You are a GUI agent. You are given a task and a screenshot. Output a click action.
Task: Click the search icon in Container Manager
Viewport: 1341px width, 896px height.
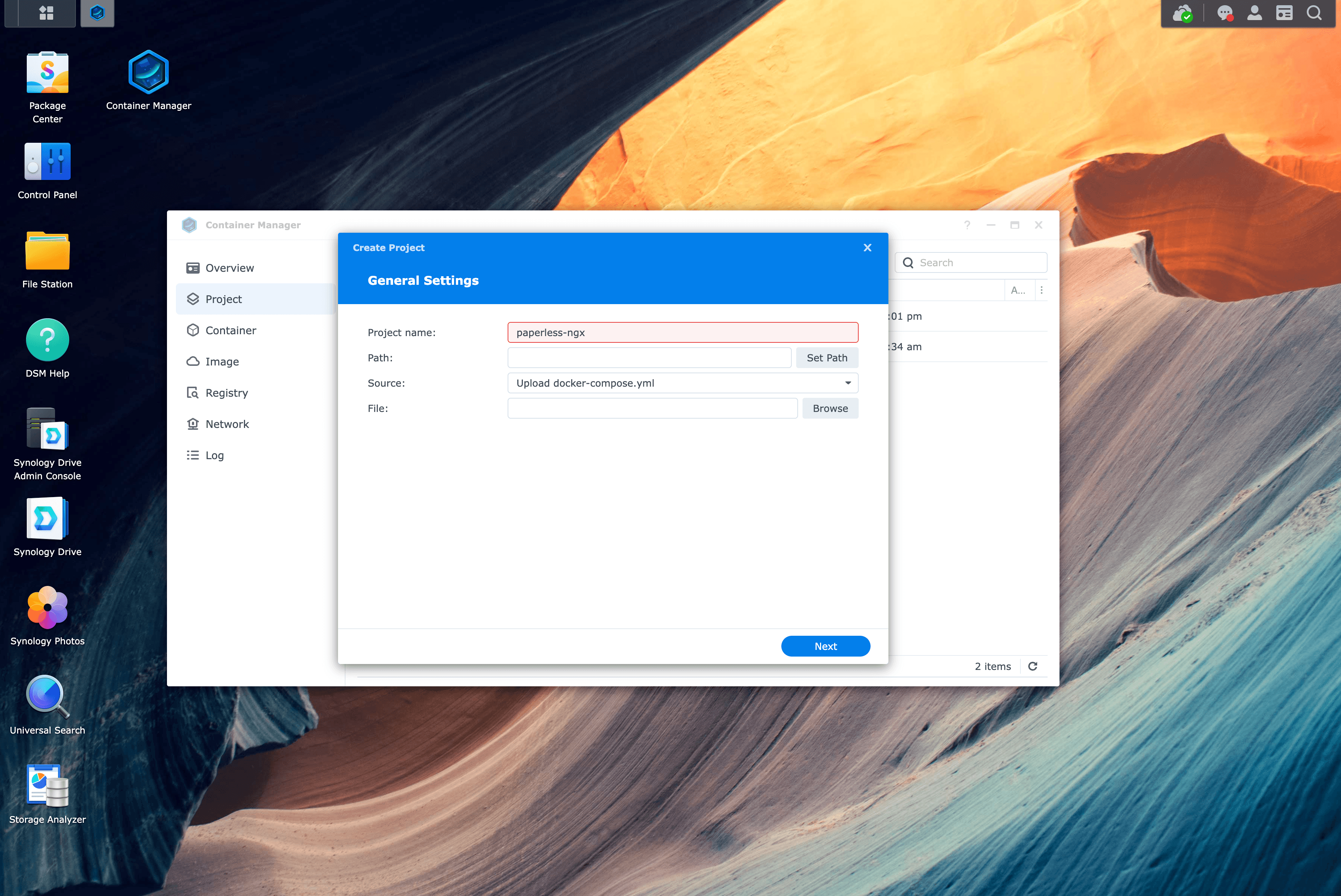point(908,262)
